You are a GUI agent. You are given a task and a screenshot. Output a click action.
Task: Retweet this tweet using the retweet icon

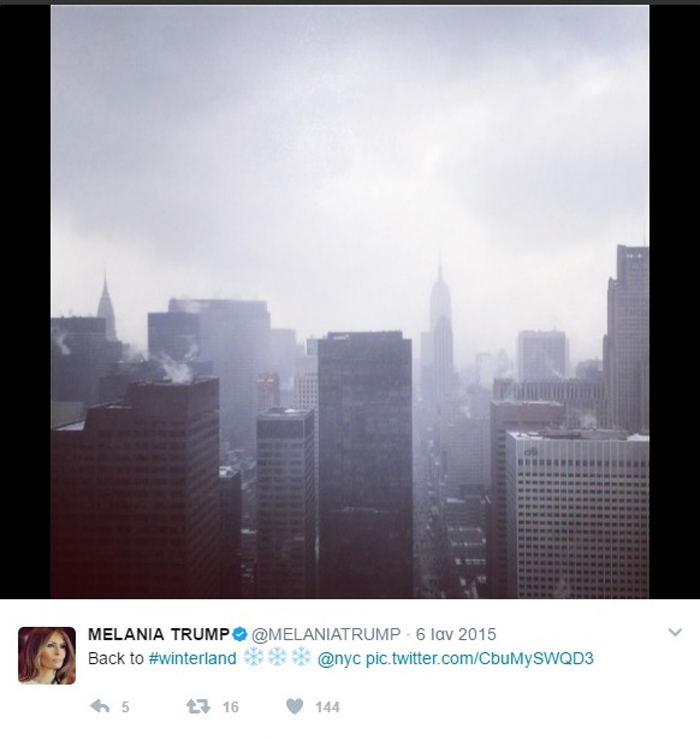point(198,706)
